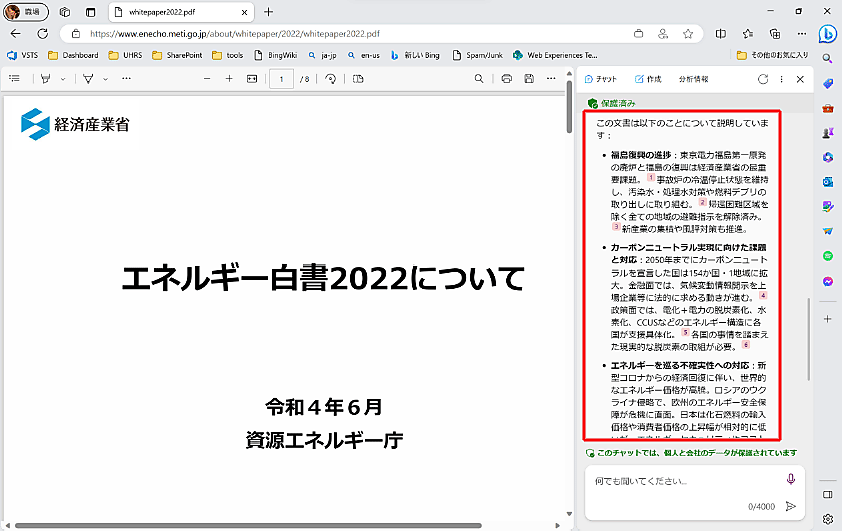Click the microphone icon in chat input

[x=791, y=479]
